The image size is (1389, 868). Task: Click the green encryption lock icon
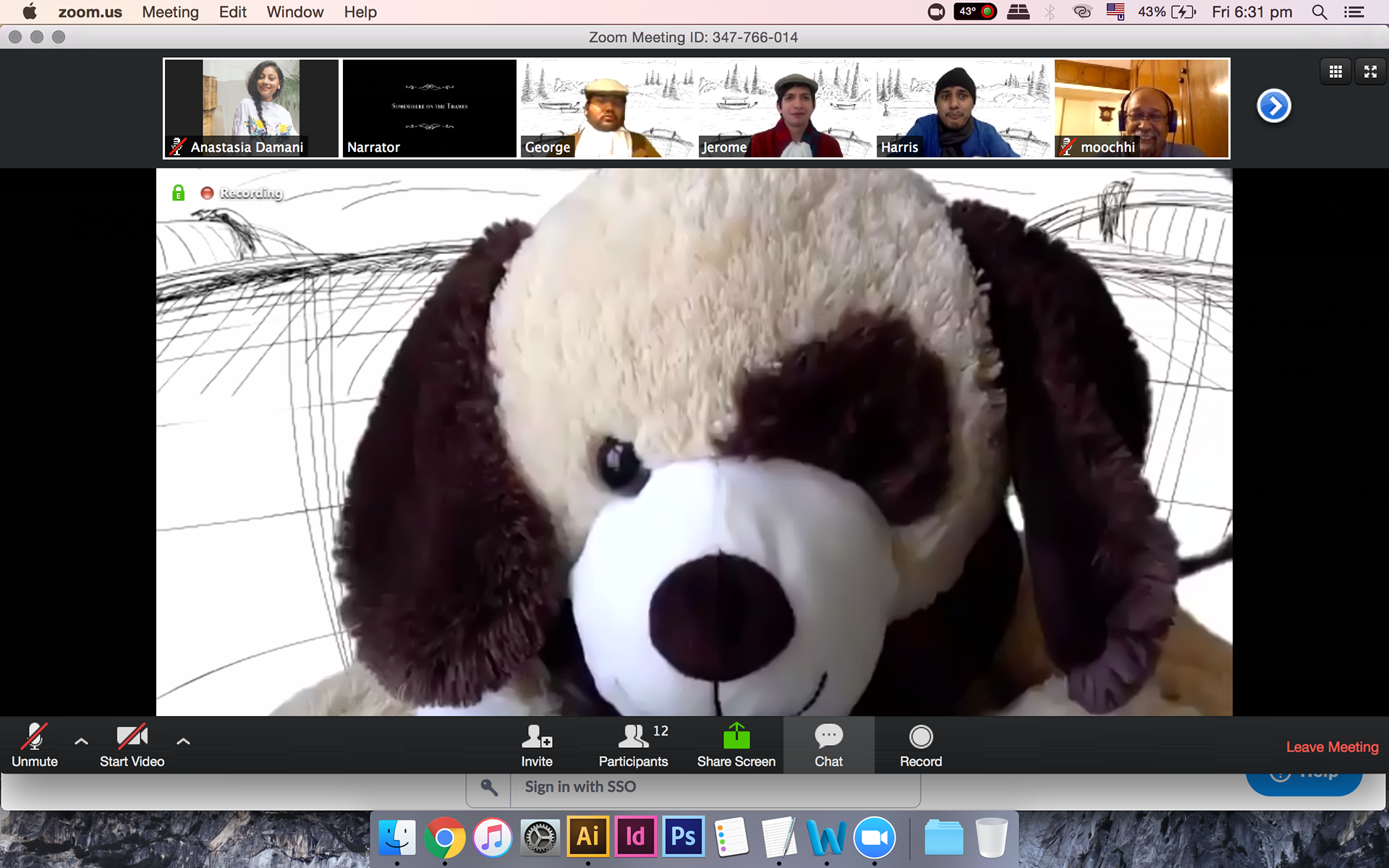178,193
